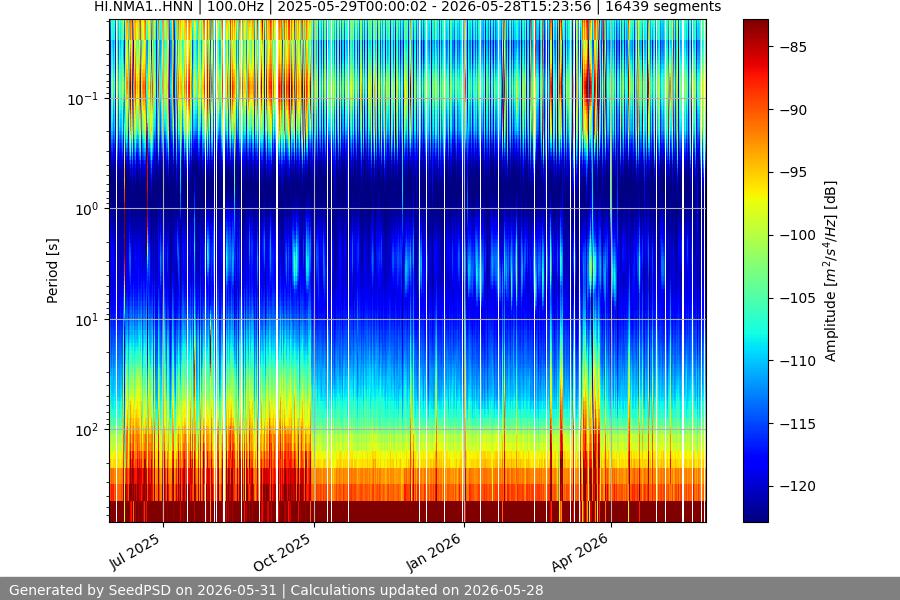Click the -100 colorbar tick label
Viewport: 900px width, 600px height.
[798, 235]
